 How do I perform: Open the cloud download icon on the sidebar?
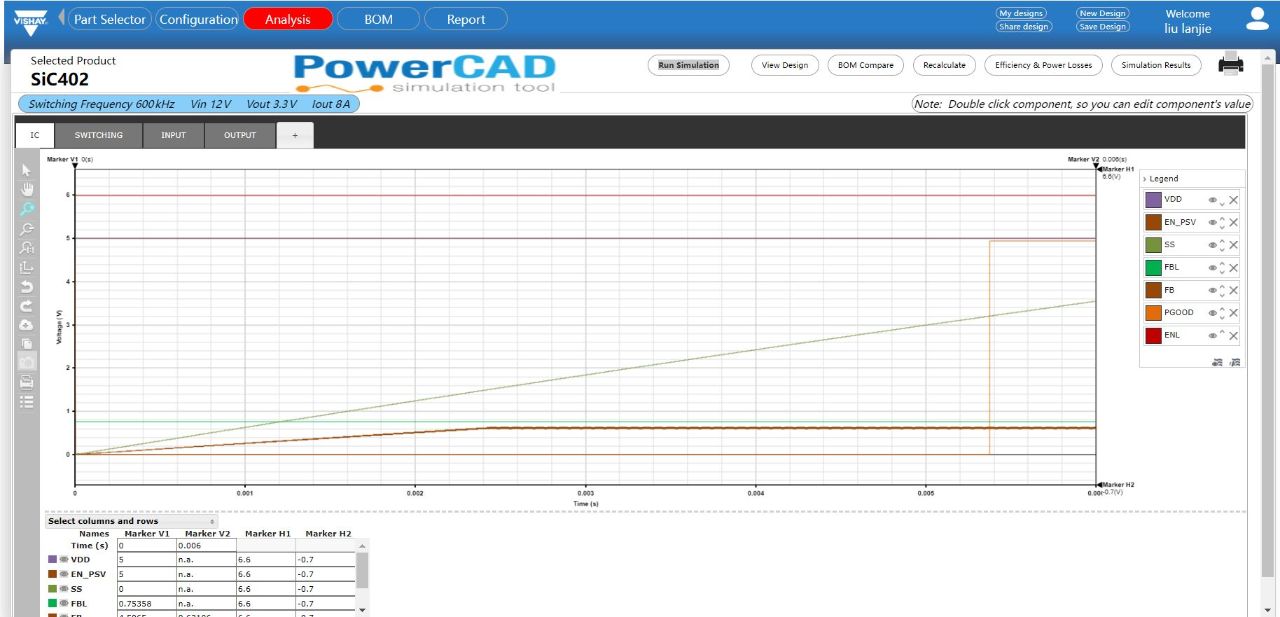pyautogui.click(x=28, y=323)
